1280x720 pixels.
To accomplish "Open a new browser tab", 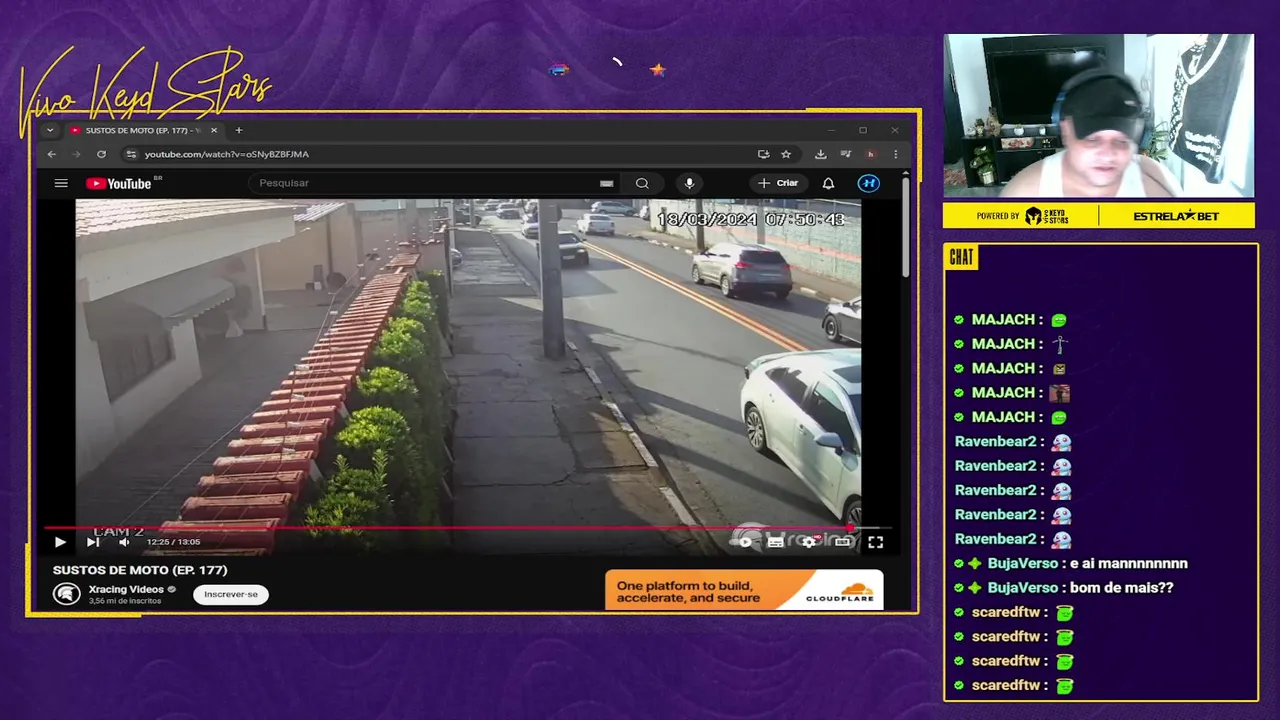I will coord(238,130).
